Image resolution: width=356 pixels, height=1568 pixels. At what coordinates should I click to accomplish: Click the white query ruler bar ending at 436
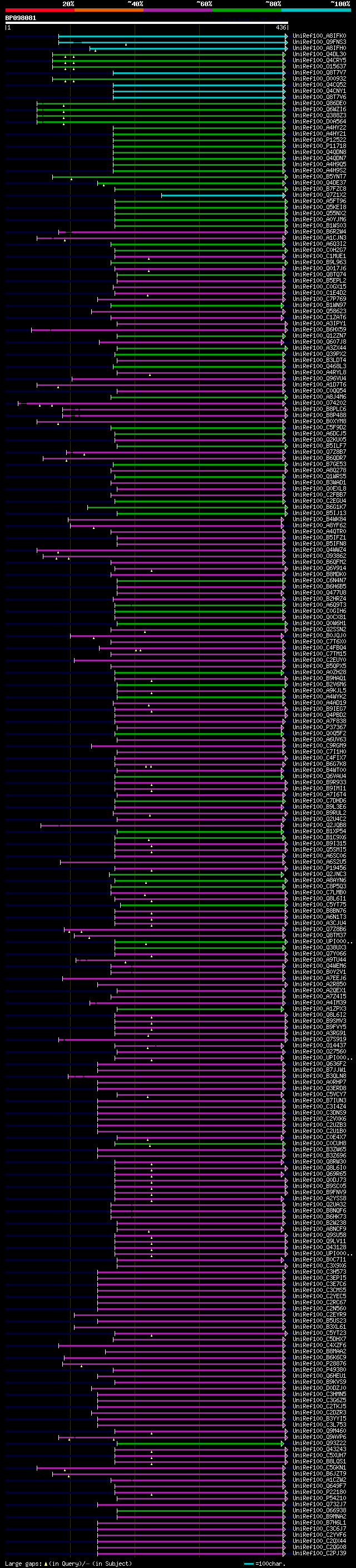(147, 23)
